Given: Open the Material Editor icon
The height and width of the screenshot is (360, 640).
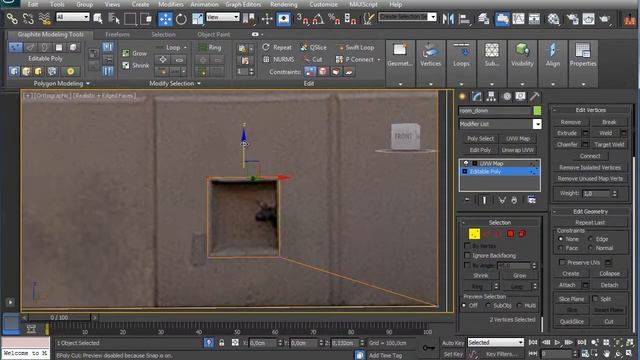Looking at the screenshot, I should click(553, 19).
